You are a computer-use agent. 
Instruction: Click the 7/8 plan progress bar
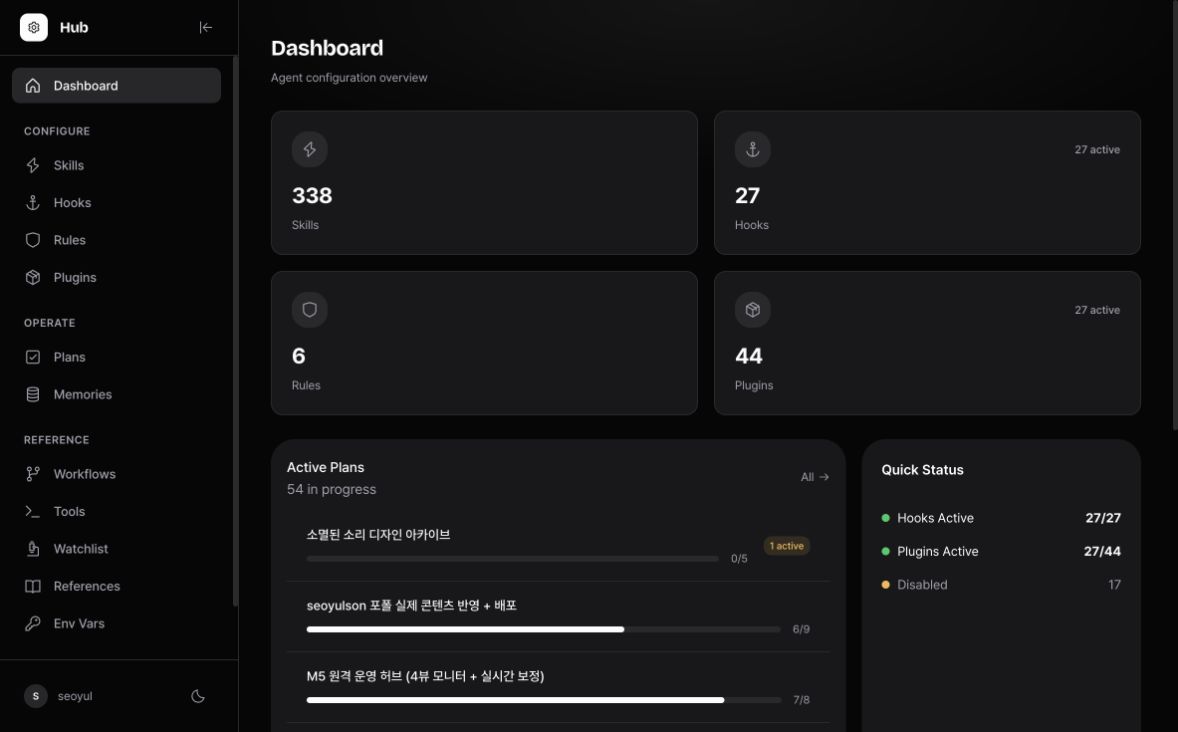[x=543, y=700]
